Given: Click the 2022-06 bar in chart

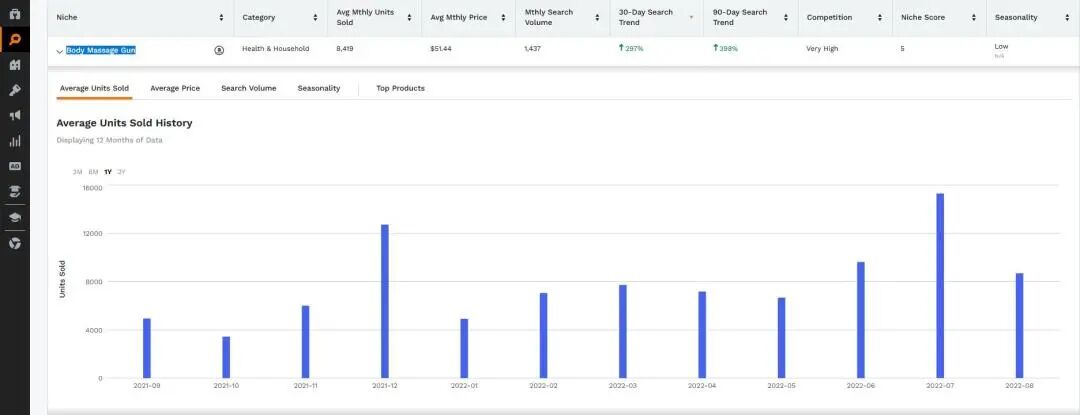Looking at the screenshot, I should click(x=860, y=320).
